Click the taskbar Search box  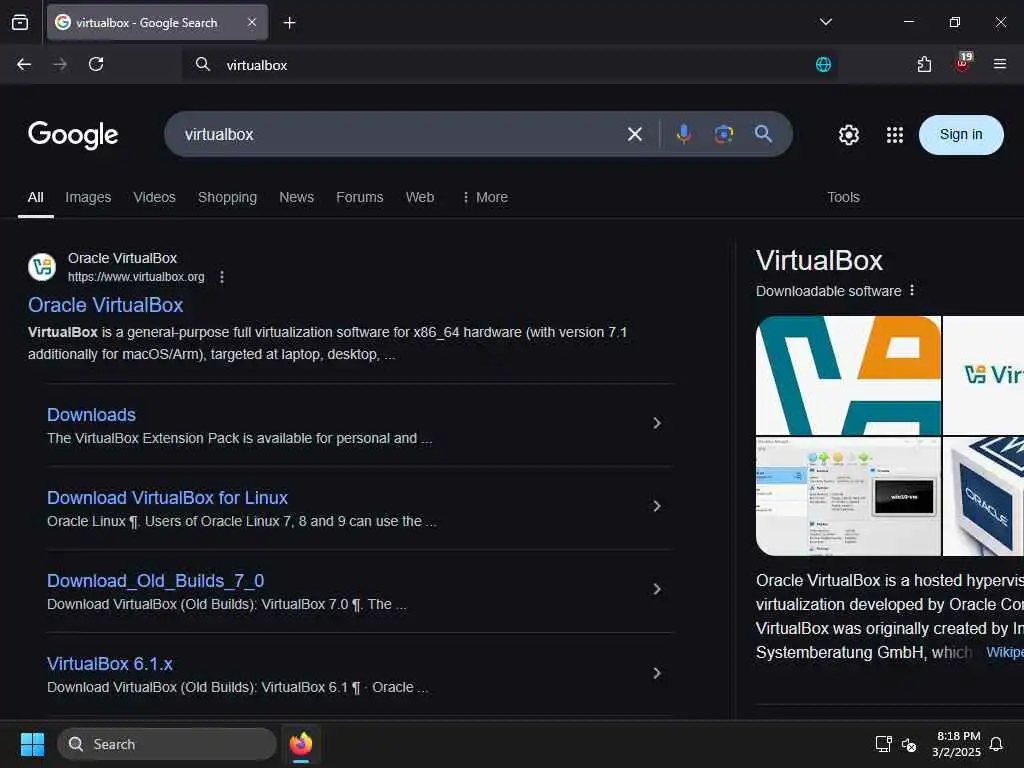167,744
